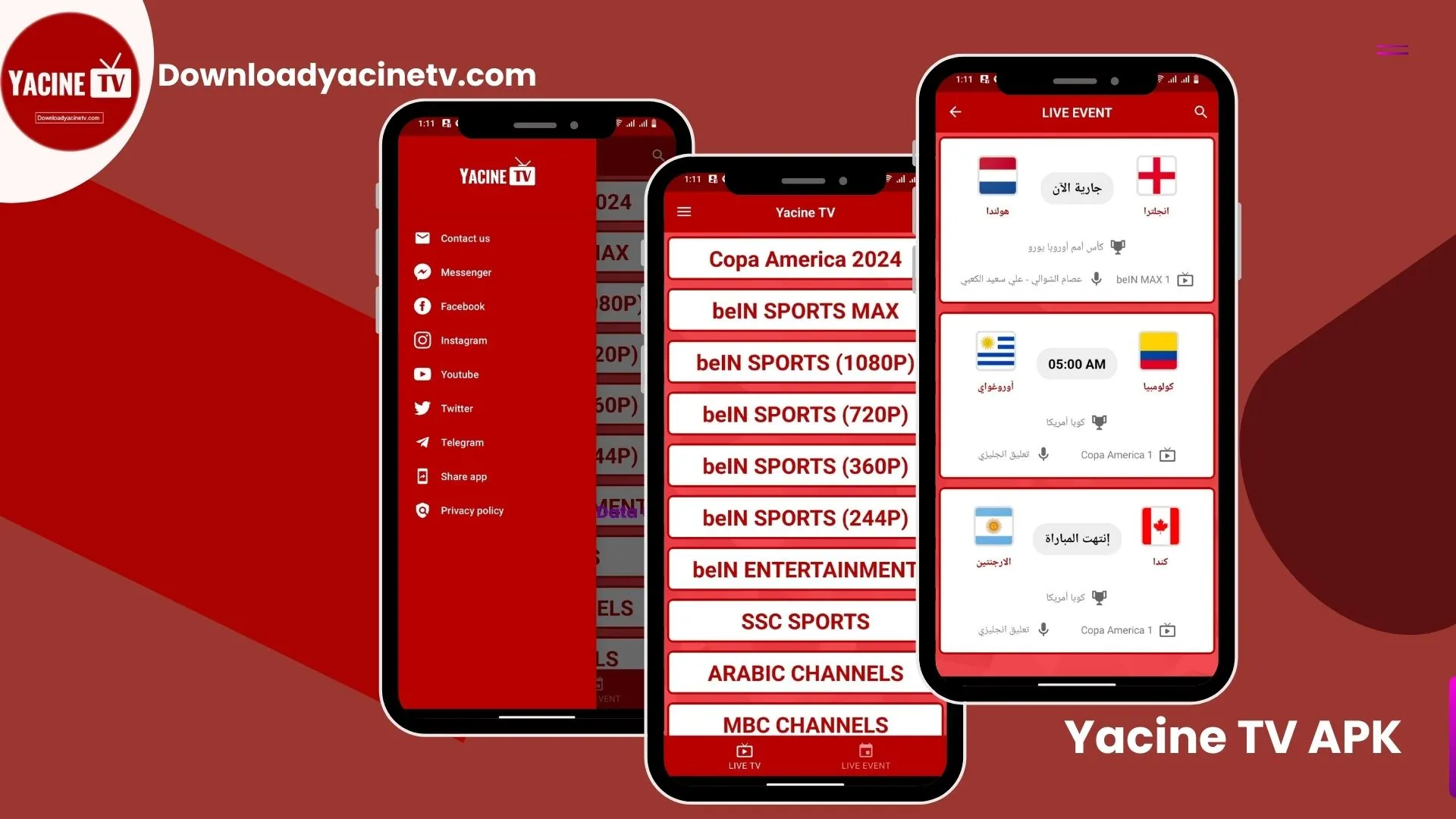Select the Telegram icon
1456x819 pixels.
click(423, 442)
